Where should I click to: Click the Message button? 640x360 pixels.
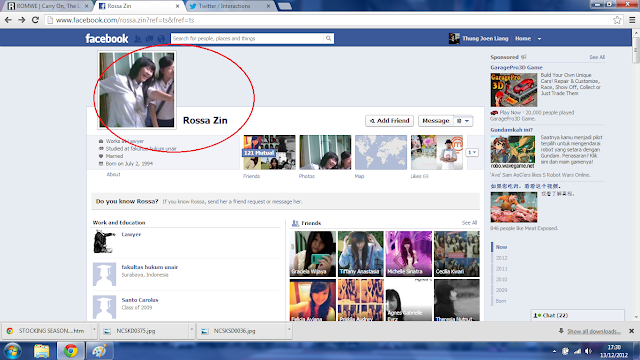pyautogui.click(x=436, y=121)
